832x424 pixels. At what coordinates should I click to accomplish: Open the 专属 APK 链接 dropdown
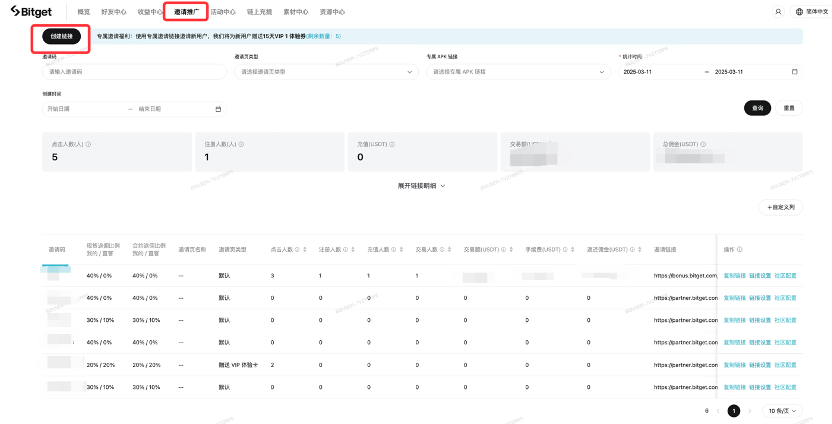[x=518, y=72]
